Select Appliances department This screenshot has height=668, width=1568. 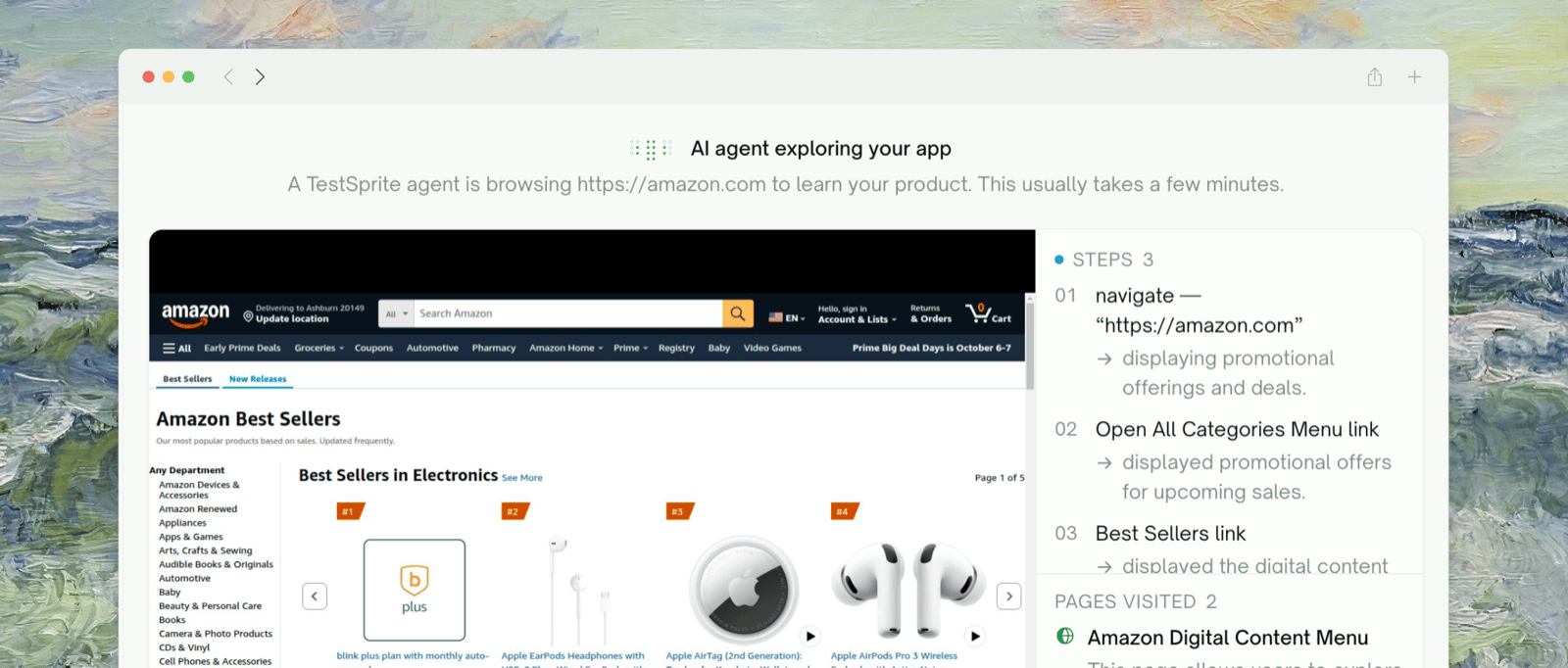click(182, 523)
